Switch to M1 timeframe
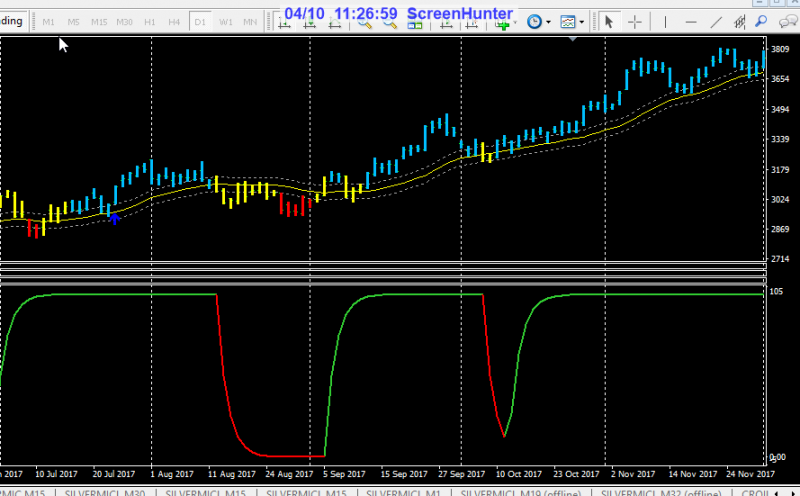Screen dimensions: 800x496 48,22
